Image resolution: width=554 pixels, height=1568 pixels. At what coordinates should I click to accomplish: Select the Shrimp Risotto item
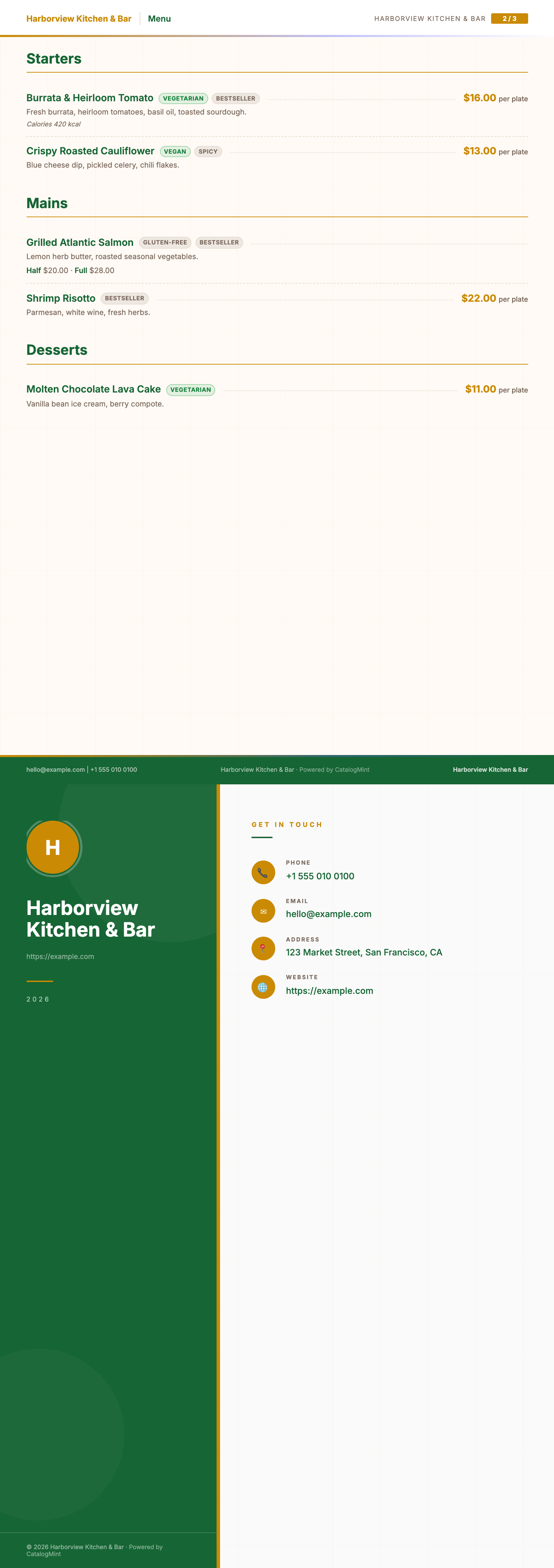pyautogui.click(x=61, y=298)
